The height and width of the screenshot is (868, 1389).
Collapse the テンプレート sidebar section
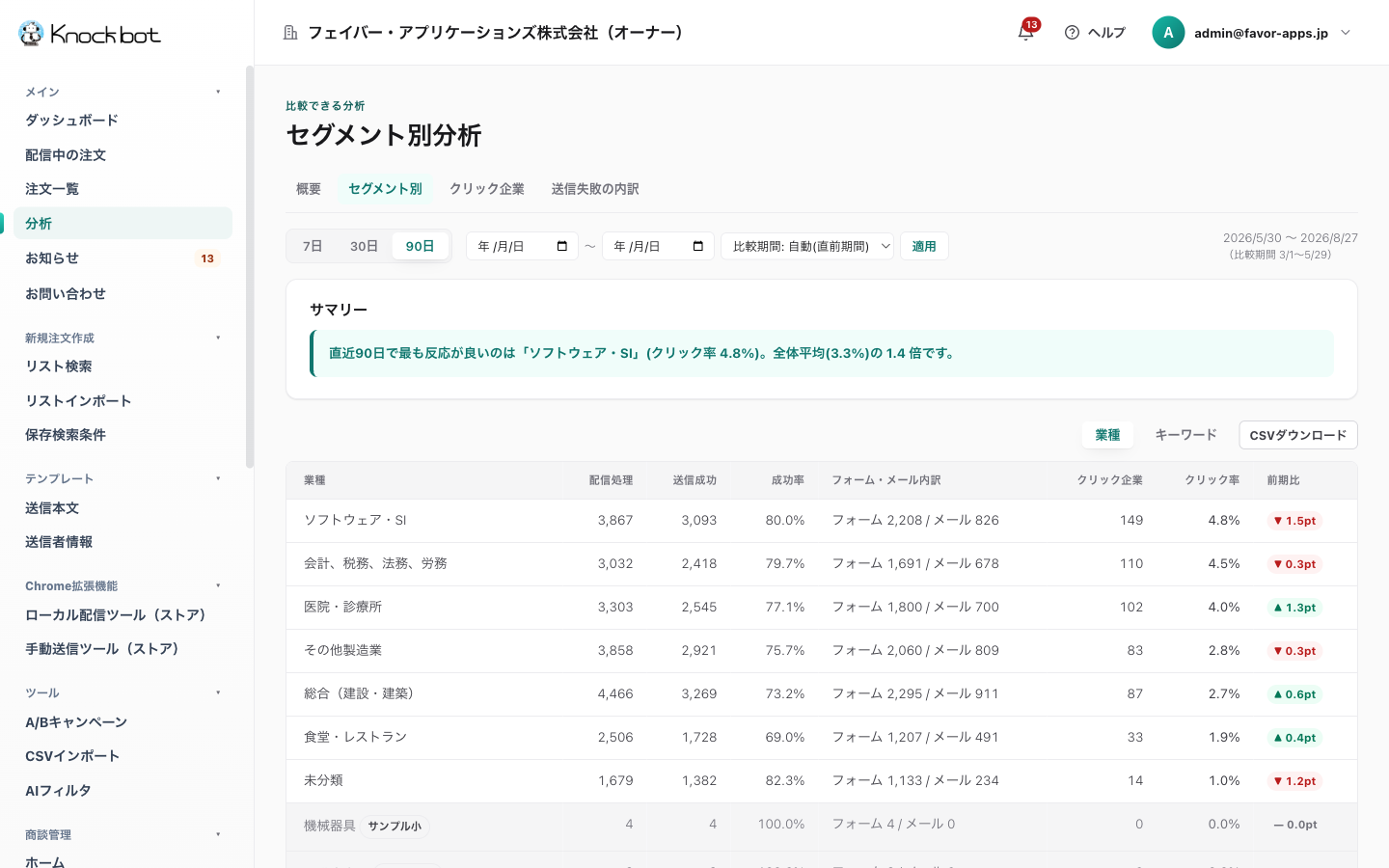(218, 478)
